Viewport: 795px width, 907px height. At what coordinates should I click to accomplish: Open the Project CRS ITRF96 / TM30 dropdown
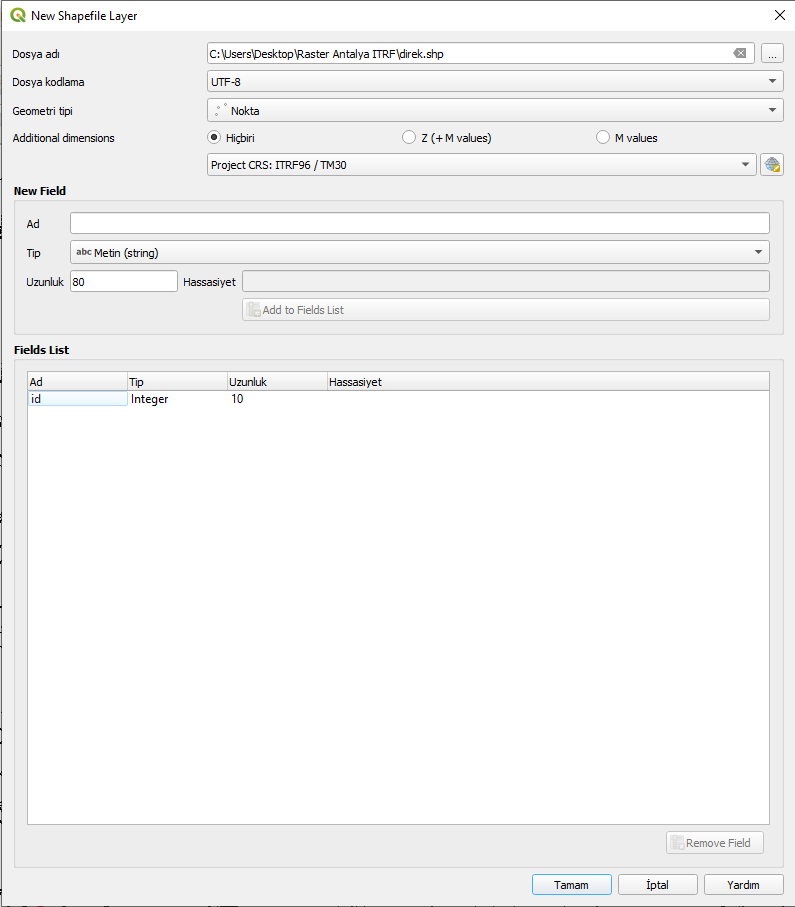click(481, 165)
